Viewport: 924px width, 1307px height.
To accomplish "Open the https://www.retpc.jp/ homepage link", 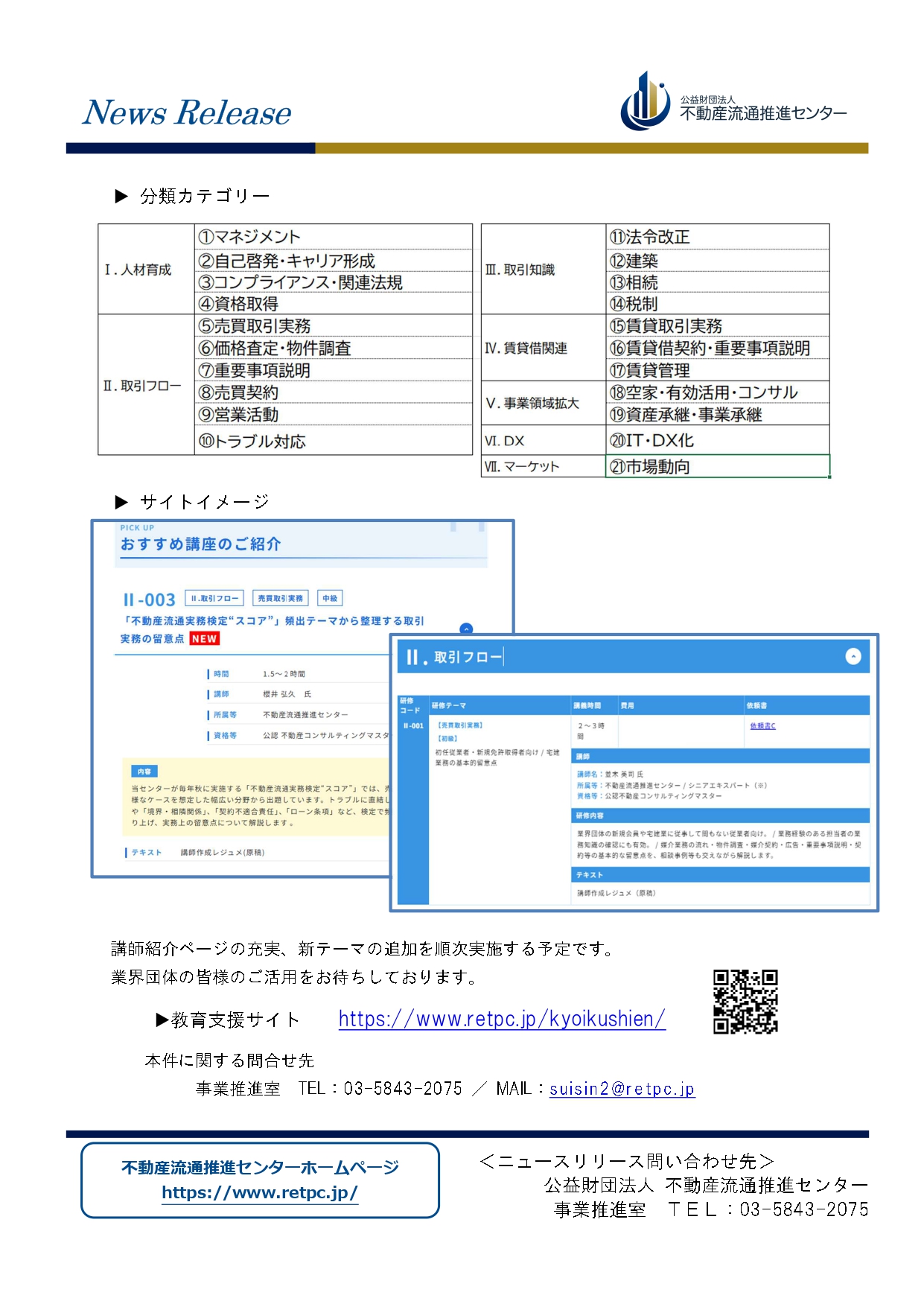I will click(260, 1192).
